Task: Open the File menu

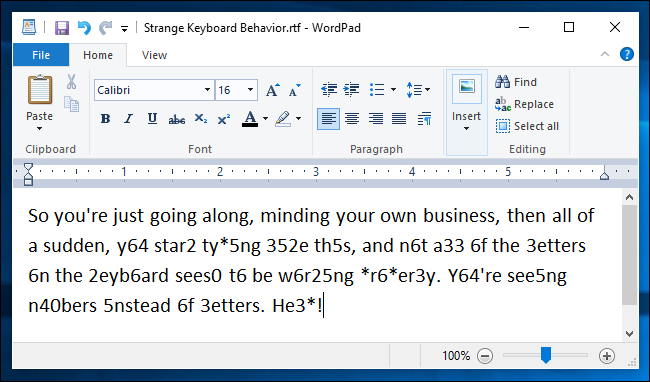Action: pos(41,55)
